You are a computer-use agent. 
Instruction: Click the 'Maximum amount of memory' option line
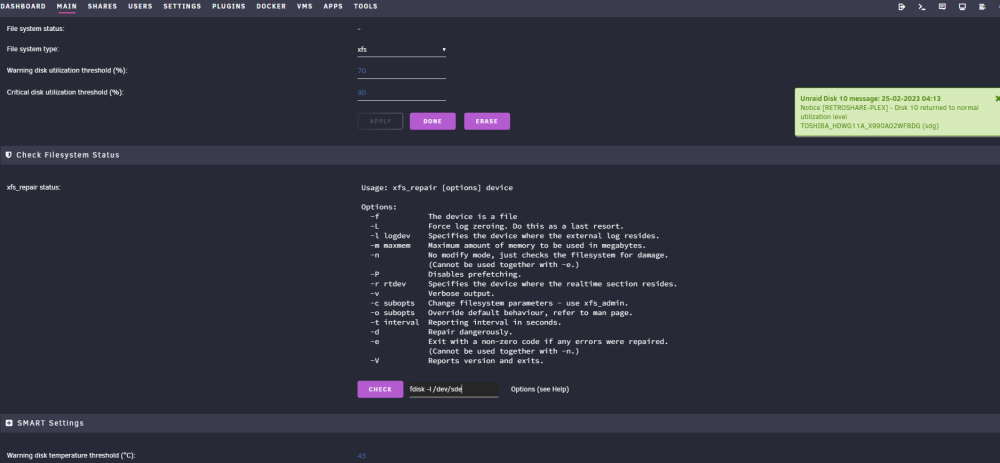coord(537,246)
